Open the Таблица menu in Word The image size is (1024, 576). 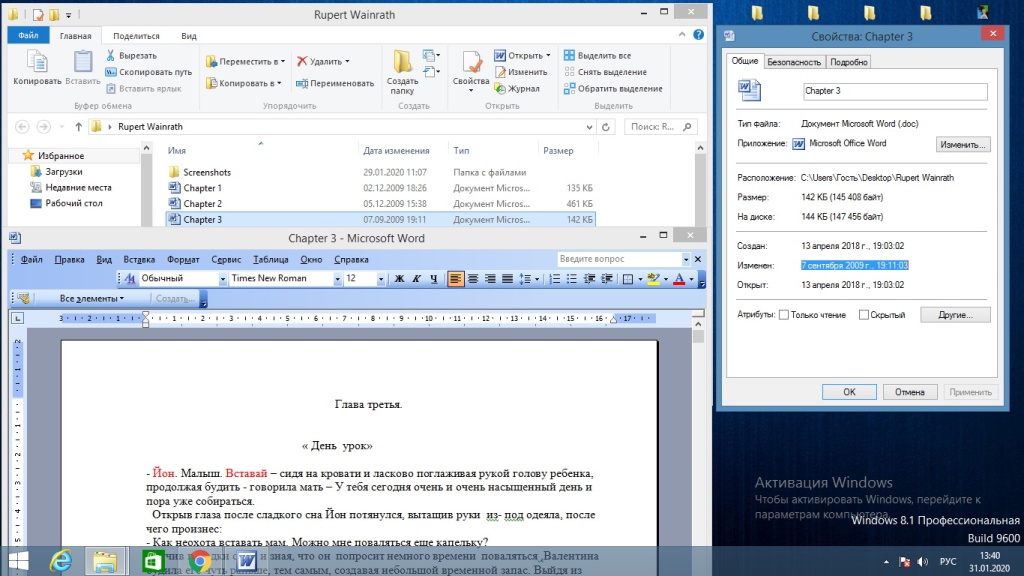pyautogui.click(x=270, y=259)
